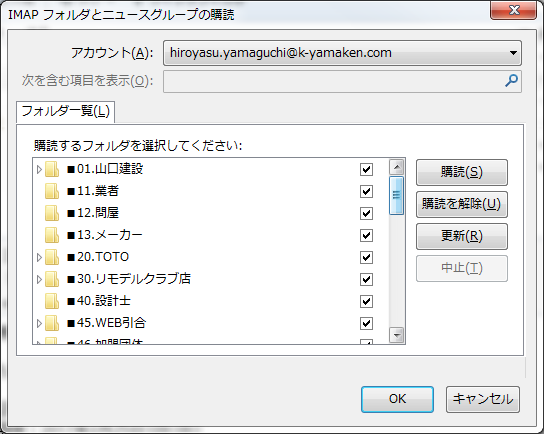
Task: Expand the ■45.WEB引合 folder tree
Action: [39, 323]
